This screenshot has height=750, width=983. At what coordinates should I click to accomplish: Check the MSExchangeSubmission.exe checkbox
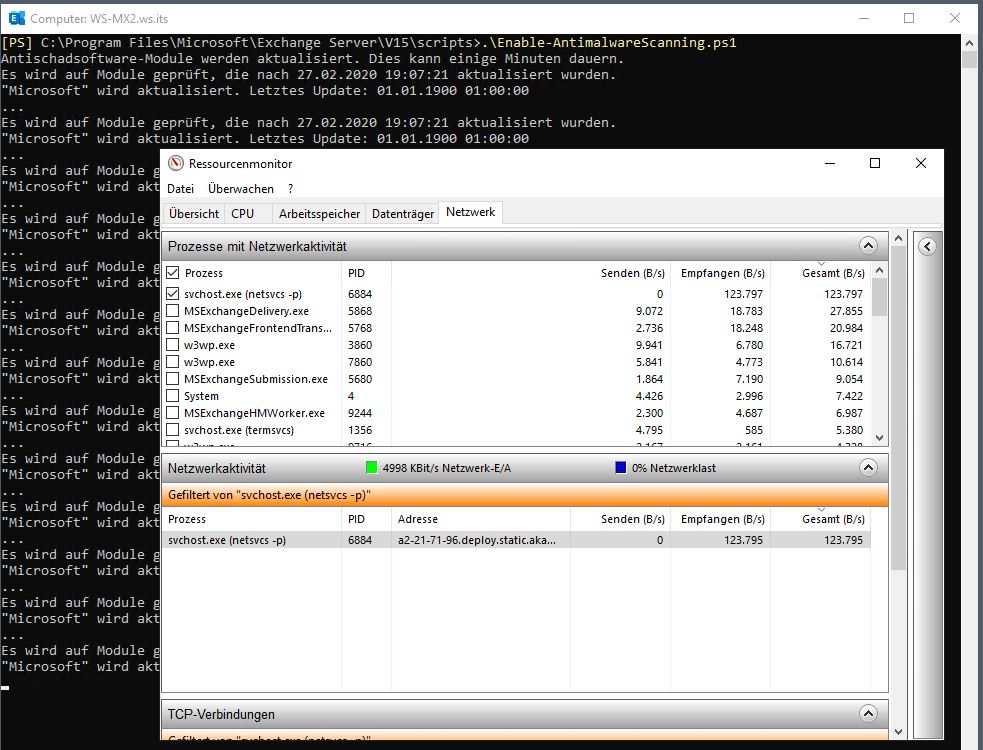173,379
